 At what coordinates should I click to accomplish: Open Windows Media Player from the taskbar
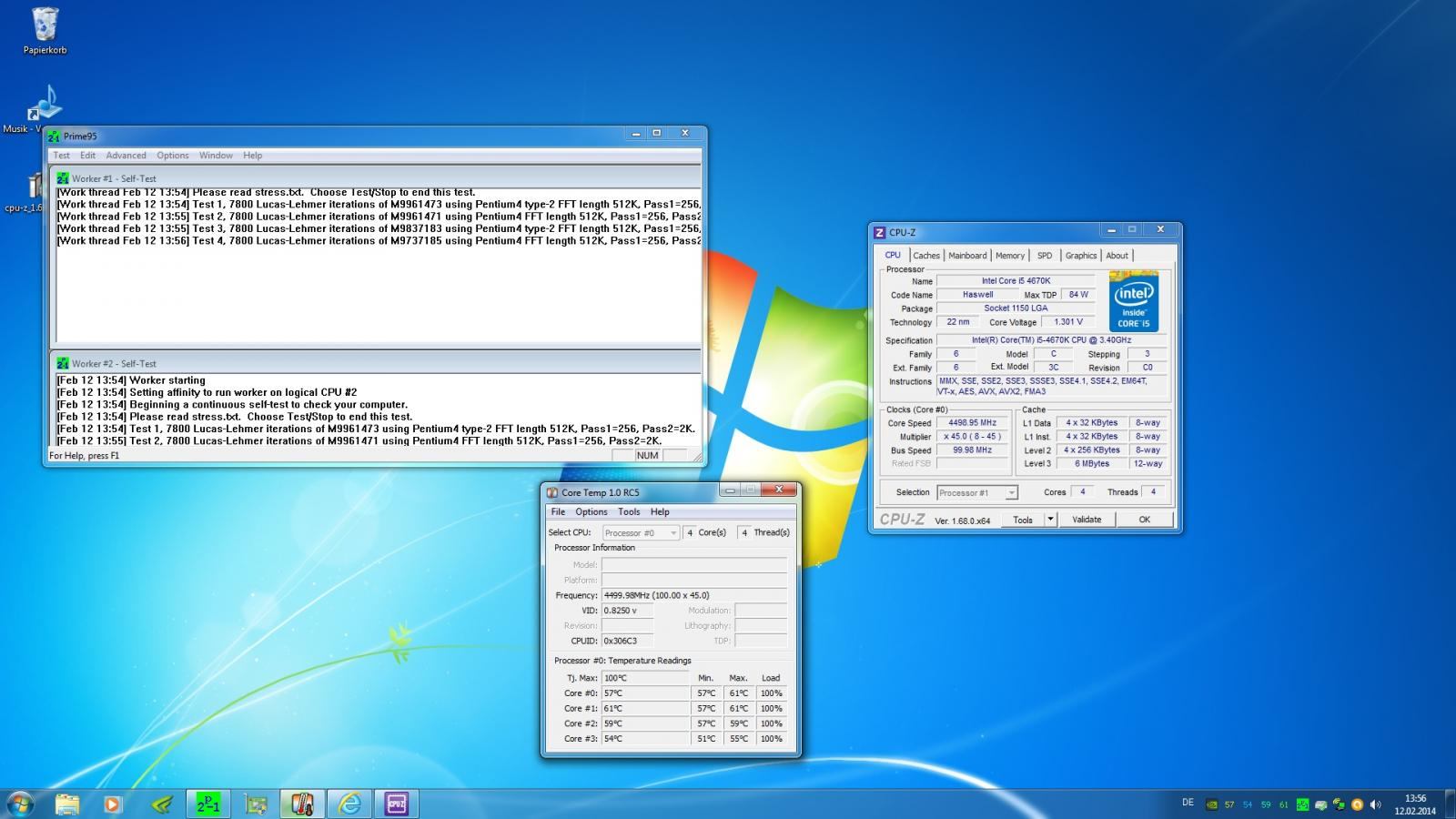[x=113, y=804]
